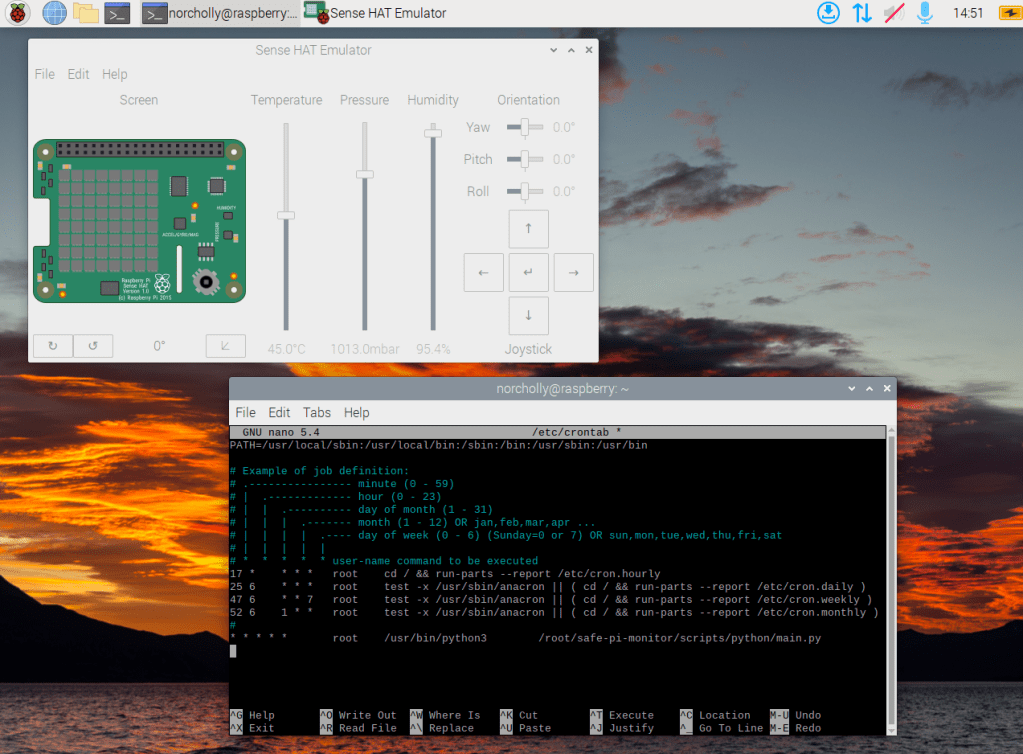Image resolution: width=1023 pixels, height=754 pixels.
Task: Open the network transfer arrows icon
Action: pyautogui.click(x=861, y=13)
